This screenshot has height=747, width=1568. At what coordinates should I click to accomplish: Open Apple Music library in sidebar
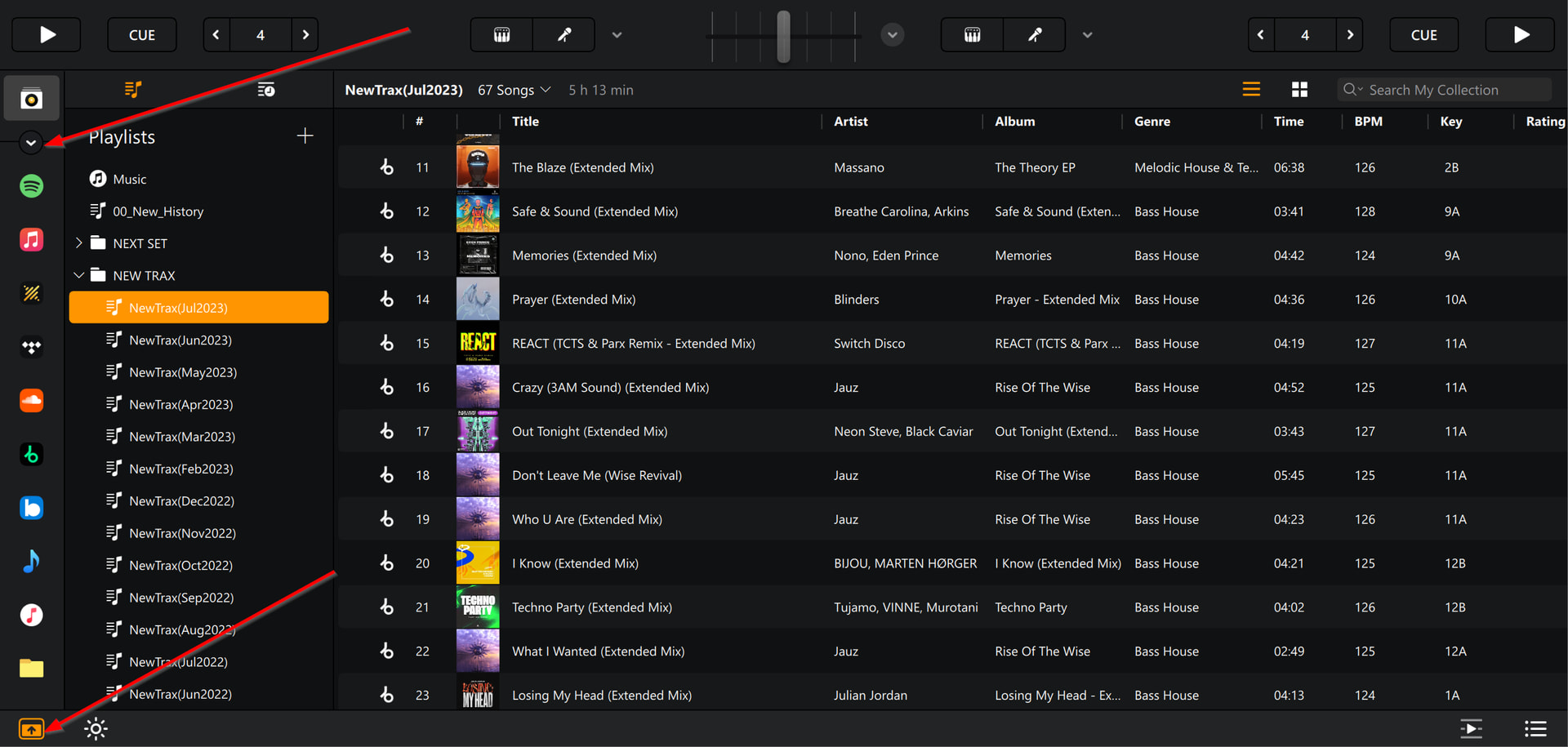(x=31, y=240)
